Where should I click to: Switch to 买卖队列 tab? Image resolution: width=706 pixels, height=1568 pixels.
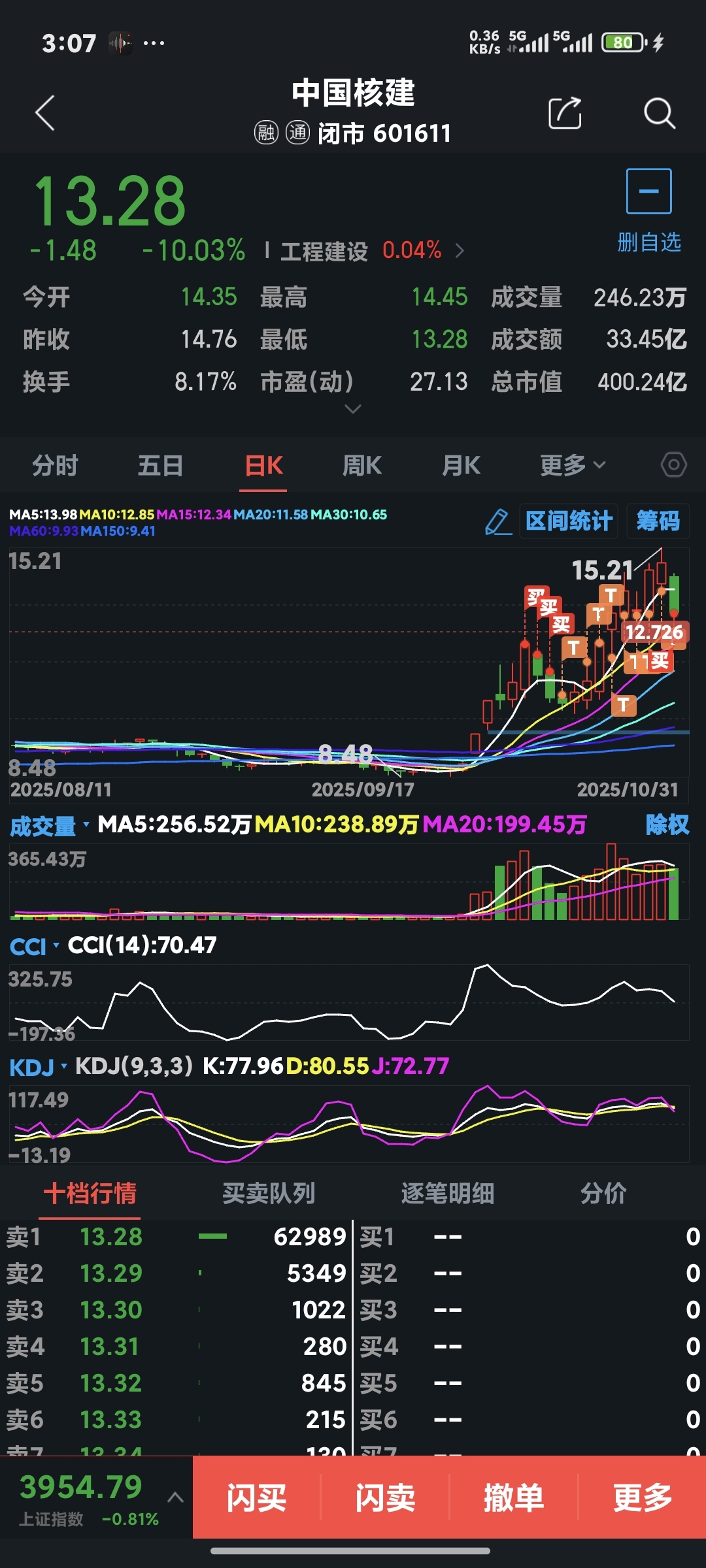click(x=269, y=1193)
